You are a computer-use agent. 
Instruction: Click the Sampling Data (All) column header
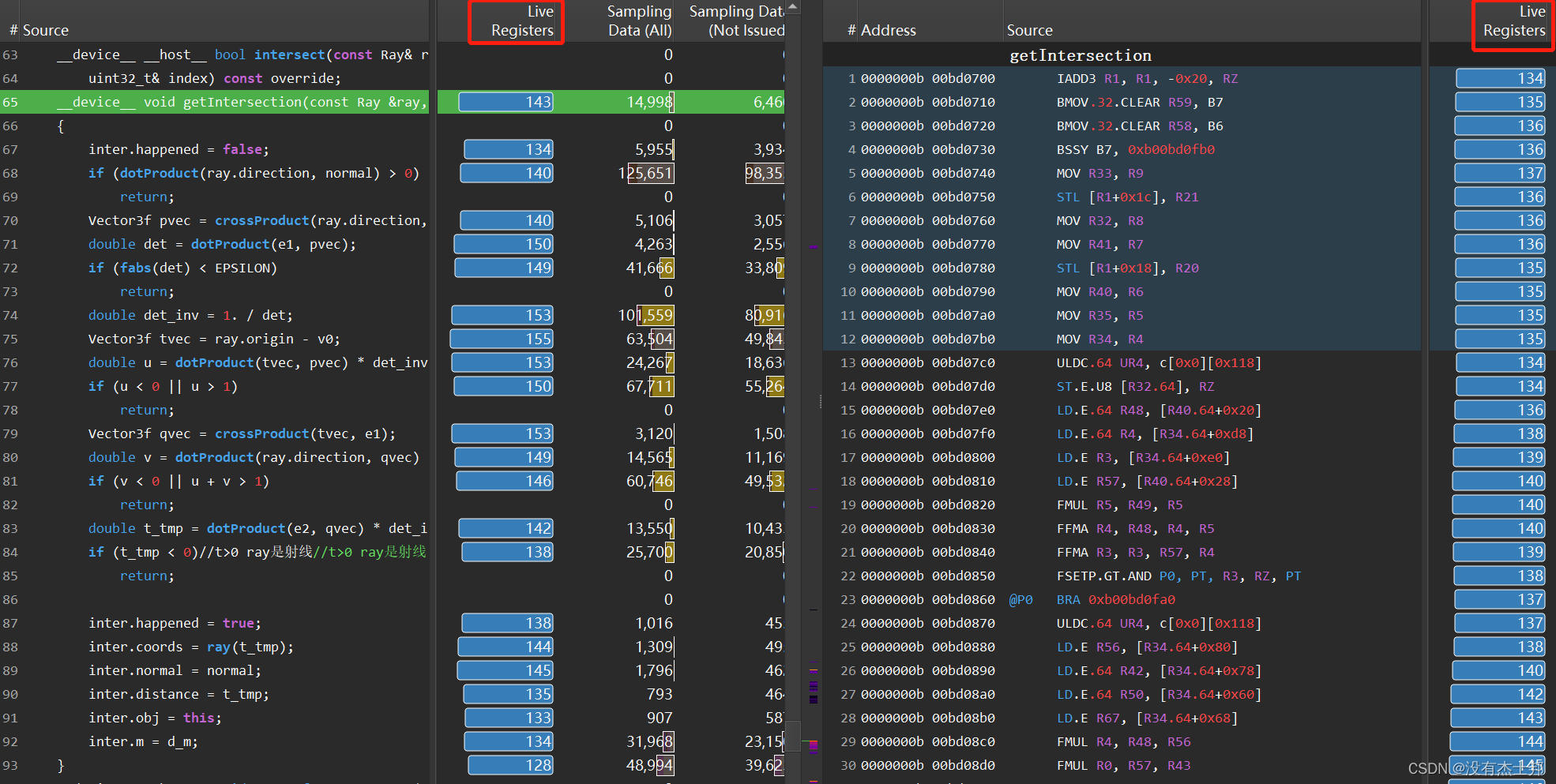point(640,21)
